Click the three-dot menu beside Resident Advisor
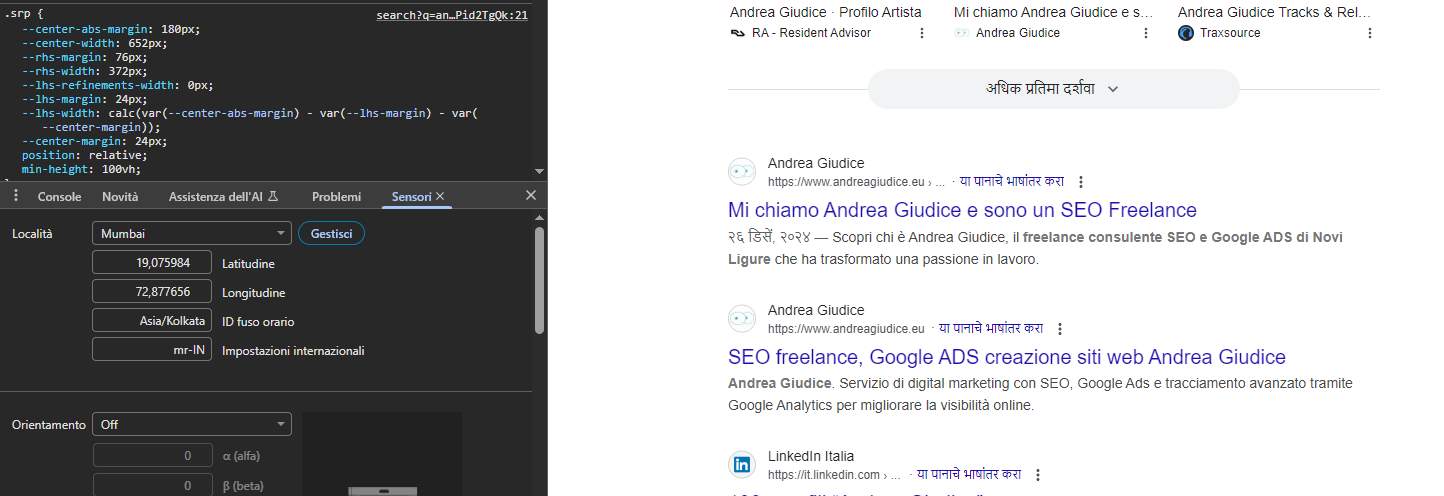The image size is (1444, 496). coord(922,33)
